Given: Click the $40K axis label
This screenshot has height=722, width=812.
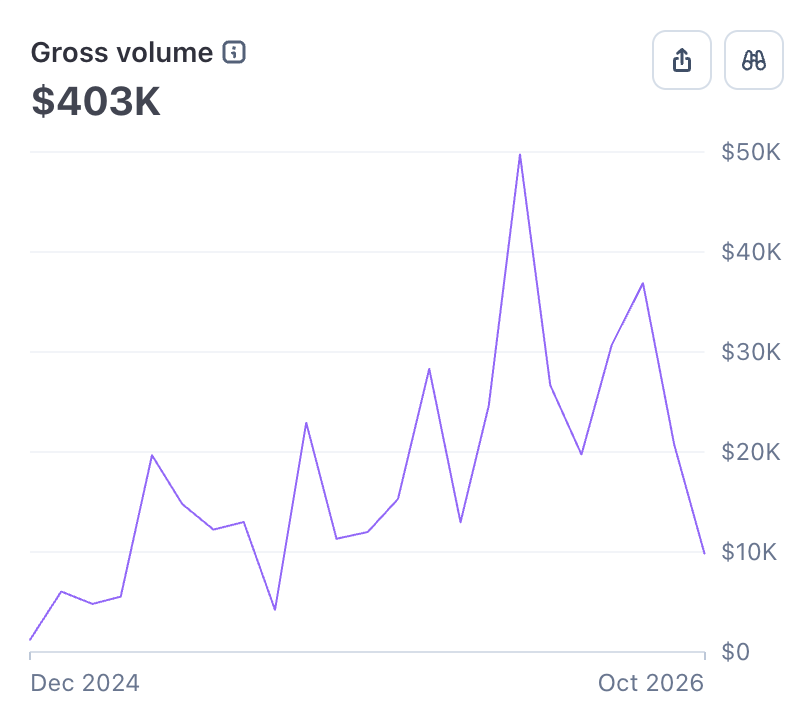Looking at the screenshot, I should click(751, 252).
